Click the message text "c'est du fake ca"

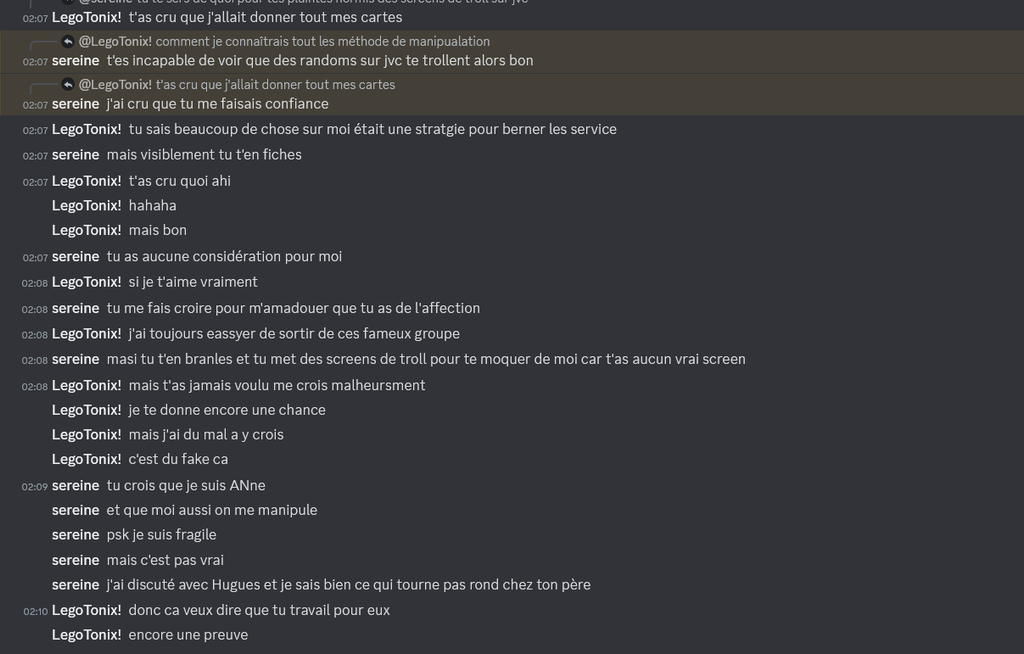pos(178,459)
